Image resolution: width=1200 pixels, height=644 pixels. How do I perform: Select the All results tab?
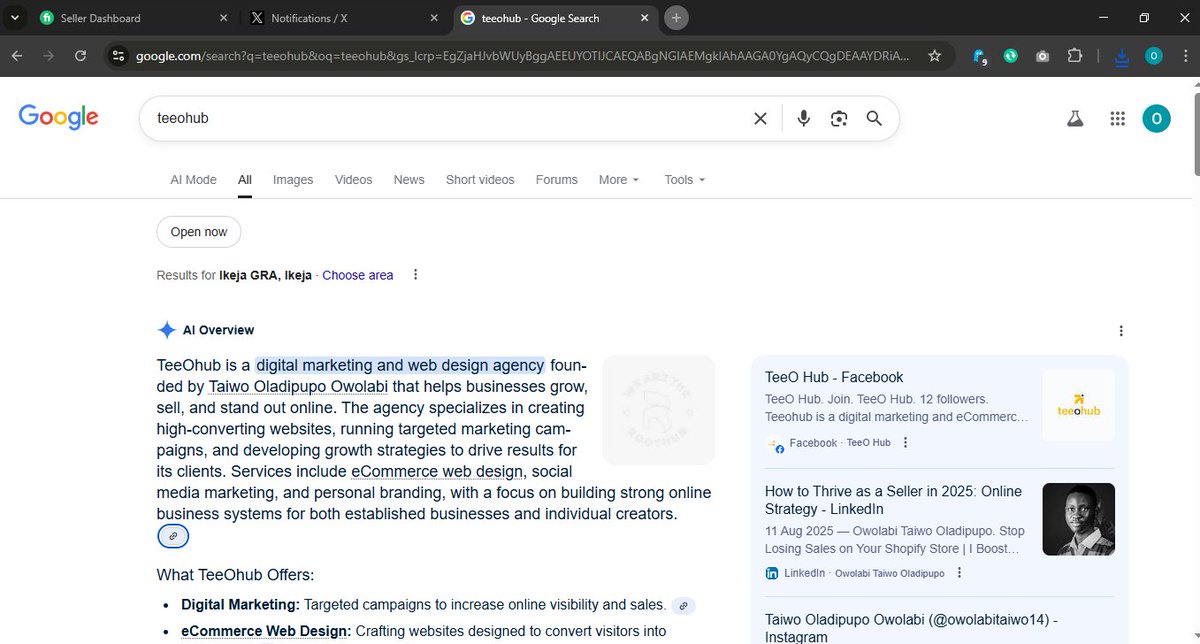245,180
